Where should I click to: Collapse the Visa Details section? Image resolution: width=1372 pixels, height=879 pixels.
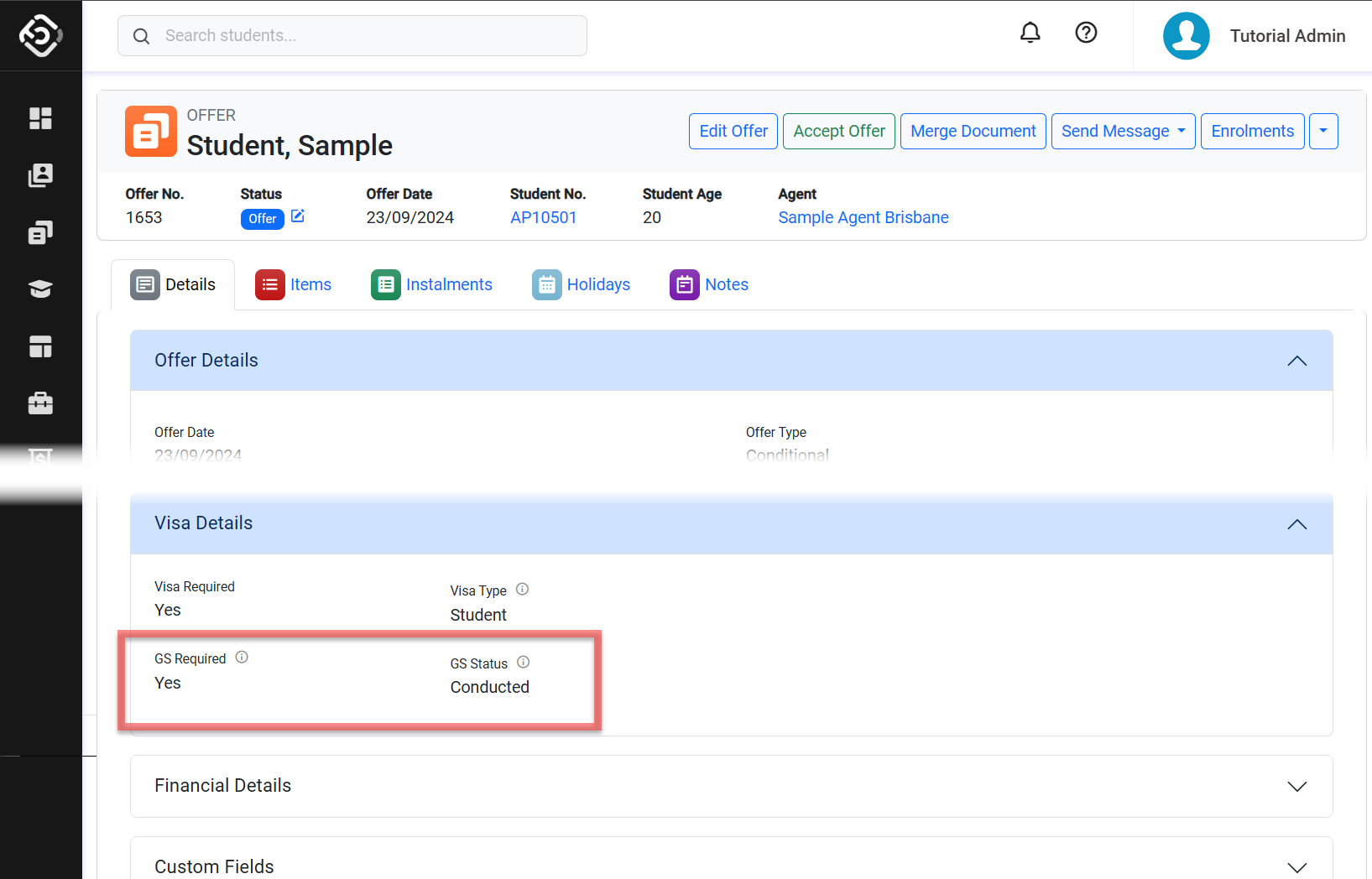[1296, 524]
